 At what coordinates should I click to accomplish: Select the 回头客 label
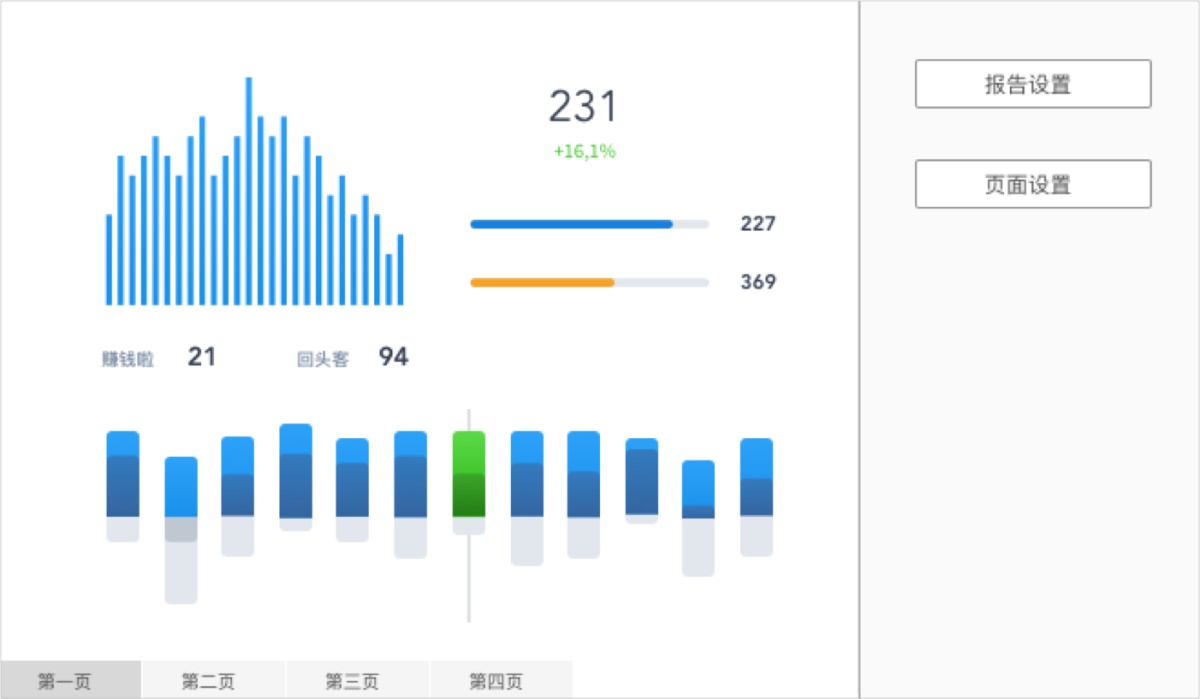(x=323, y=360)
